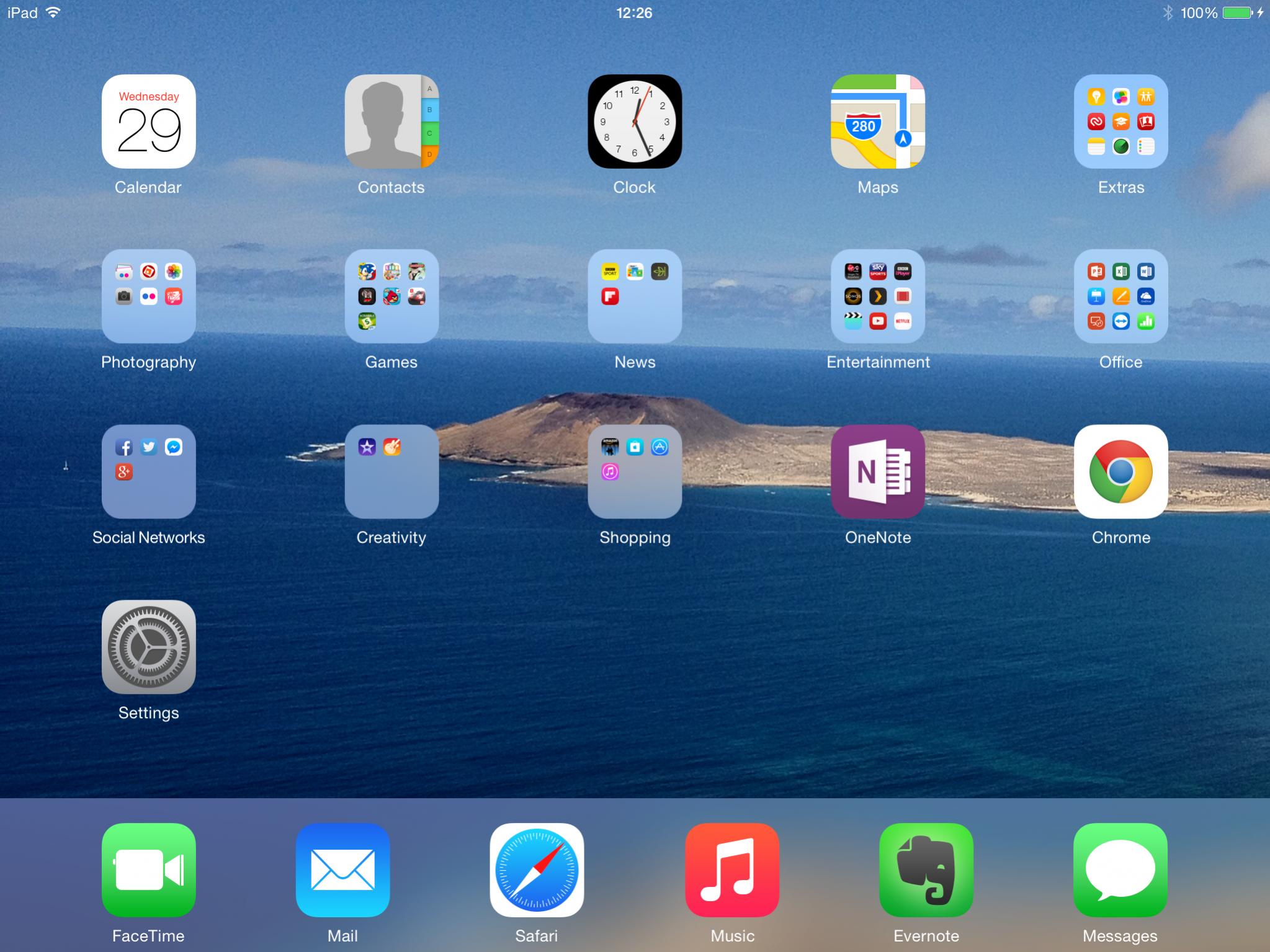Launch Evernote from the dock
The height and width of the screenshot is (952, 1270).
tap(926, 870)
